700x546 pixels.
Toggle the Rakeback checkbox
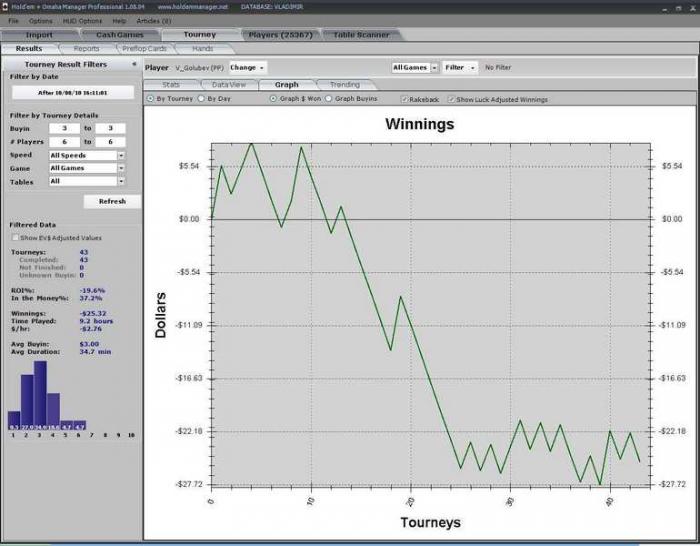404,100
